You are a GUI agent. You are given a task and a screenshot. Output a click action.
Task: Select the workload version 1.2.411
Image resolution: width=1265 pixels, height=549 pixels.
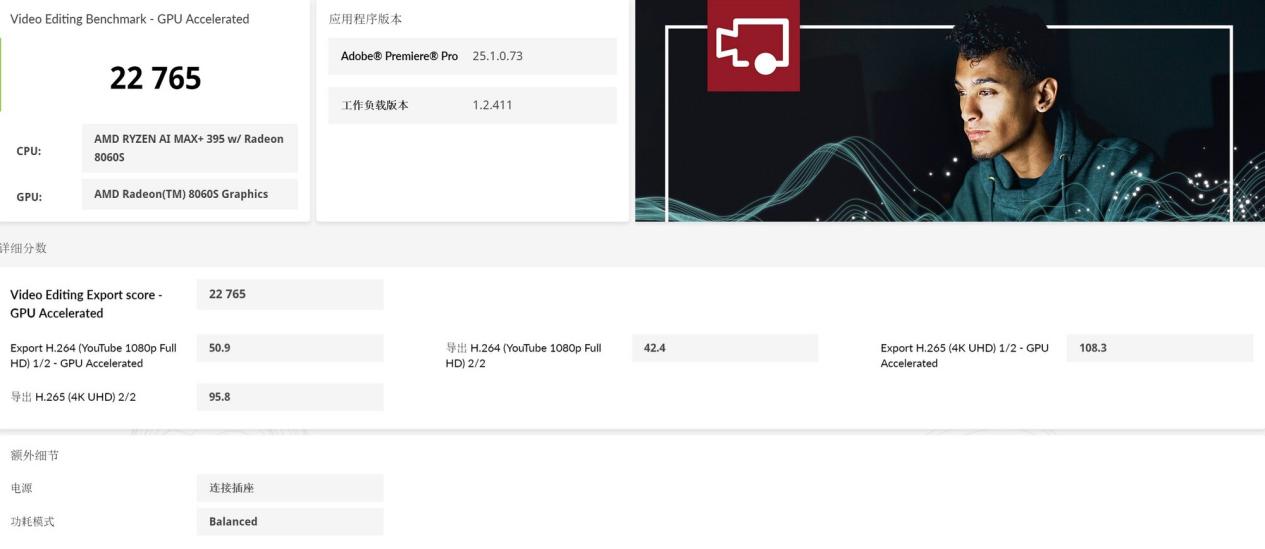[x=492, y=105]
